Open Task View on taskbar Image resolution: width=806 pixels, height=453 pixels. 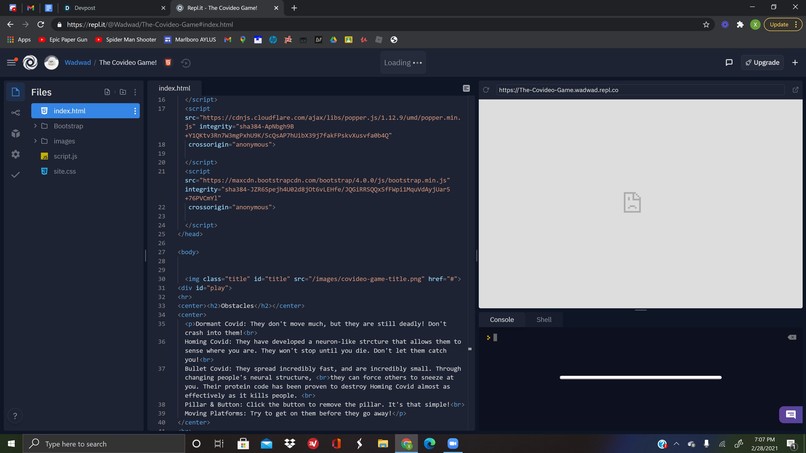click(219, 443)
